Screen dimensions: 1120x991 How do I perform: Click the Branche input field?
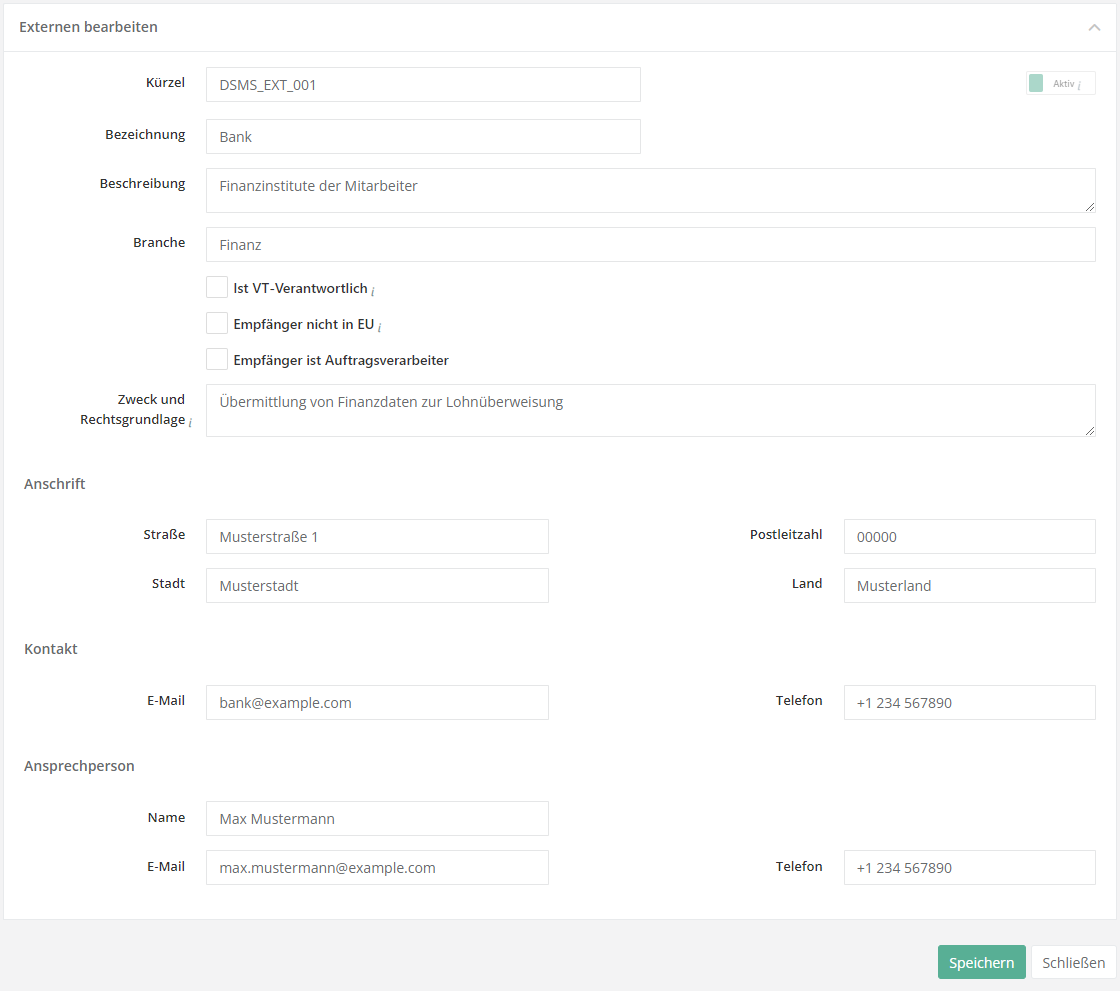pyautogui.click(x=650, y=245)
